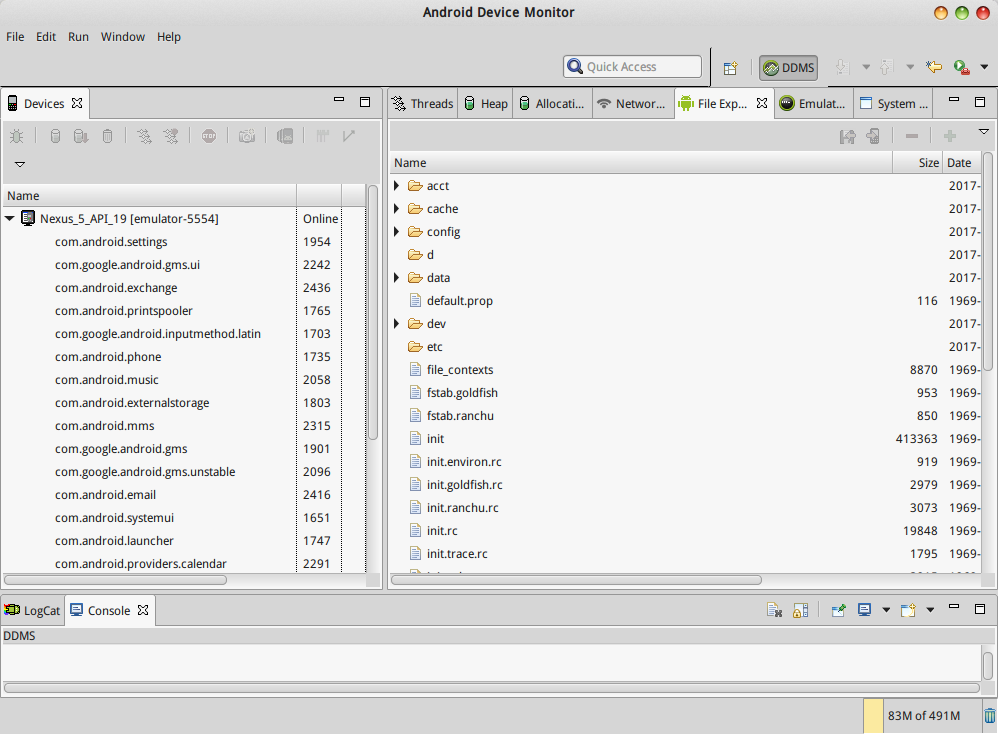Viewport: 998px width, 734px height.
Task: Click the 83M of 491M heap status
Action: tap(924, 716)
